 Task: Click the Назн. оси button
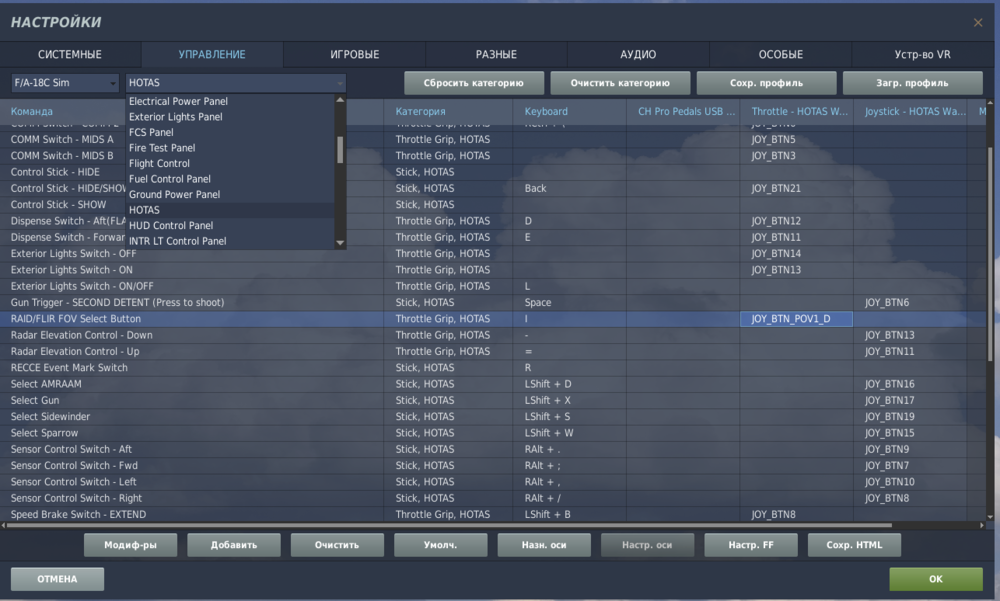coord(544,545)
